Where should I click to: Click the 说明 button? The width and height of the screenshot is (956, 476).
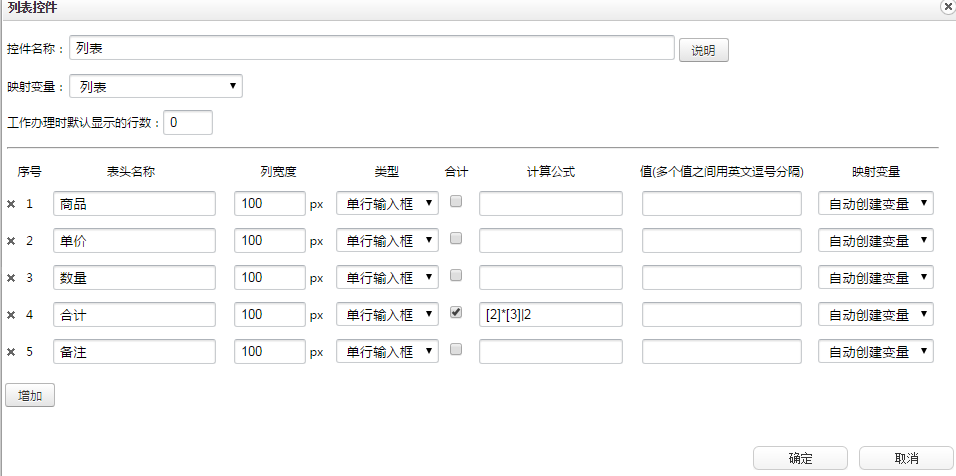click(x=703, y=50)
